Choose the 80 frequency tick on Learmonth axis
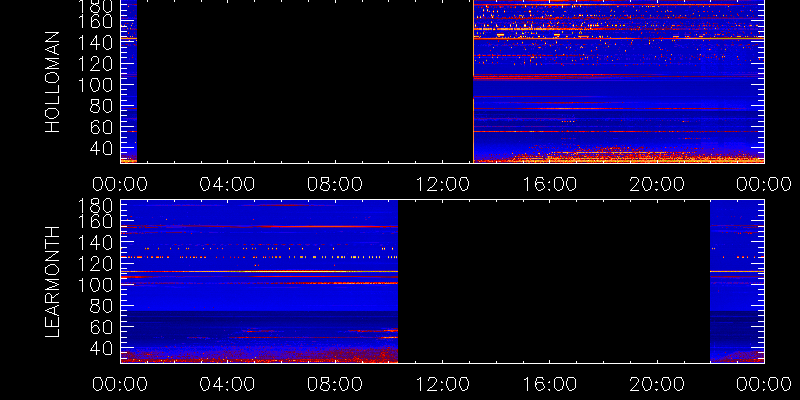The image size is (800, 400). tap(102, 306)
